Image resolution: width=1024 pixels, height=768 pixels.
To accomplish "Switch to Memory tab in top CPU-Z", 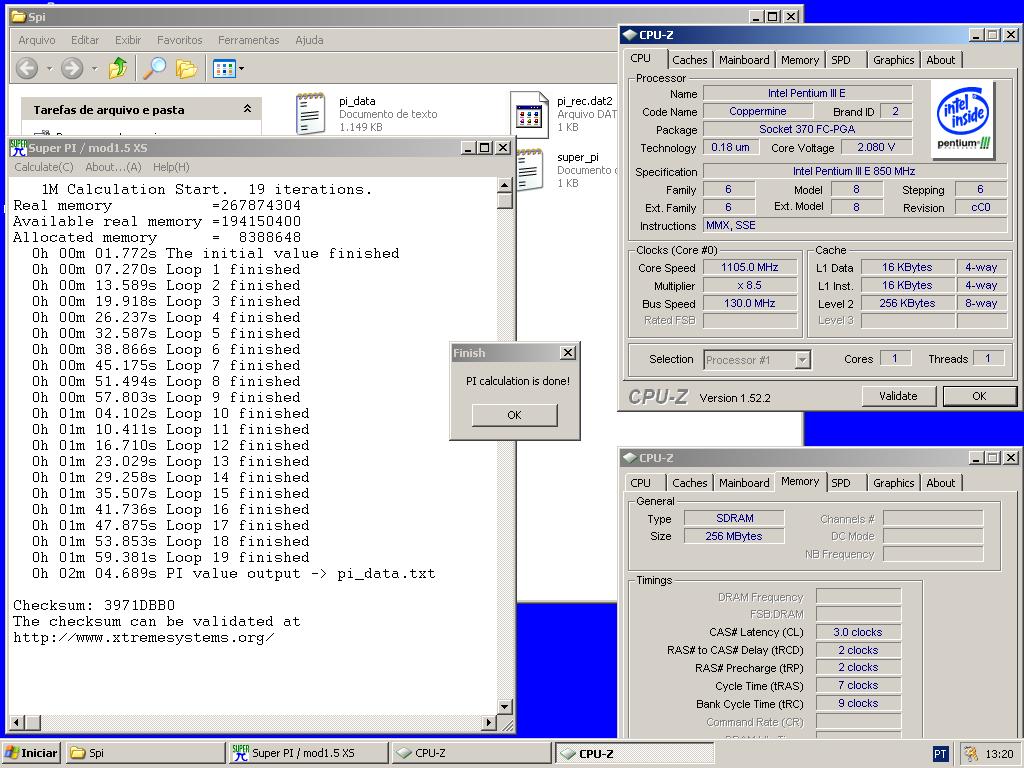I will tap(800, 60).
